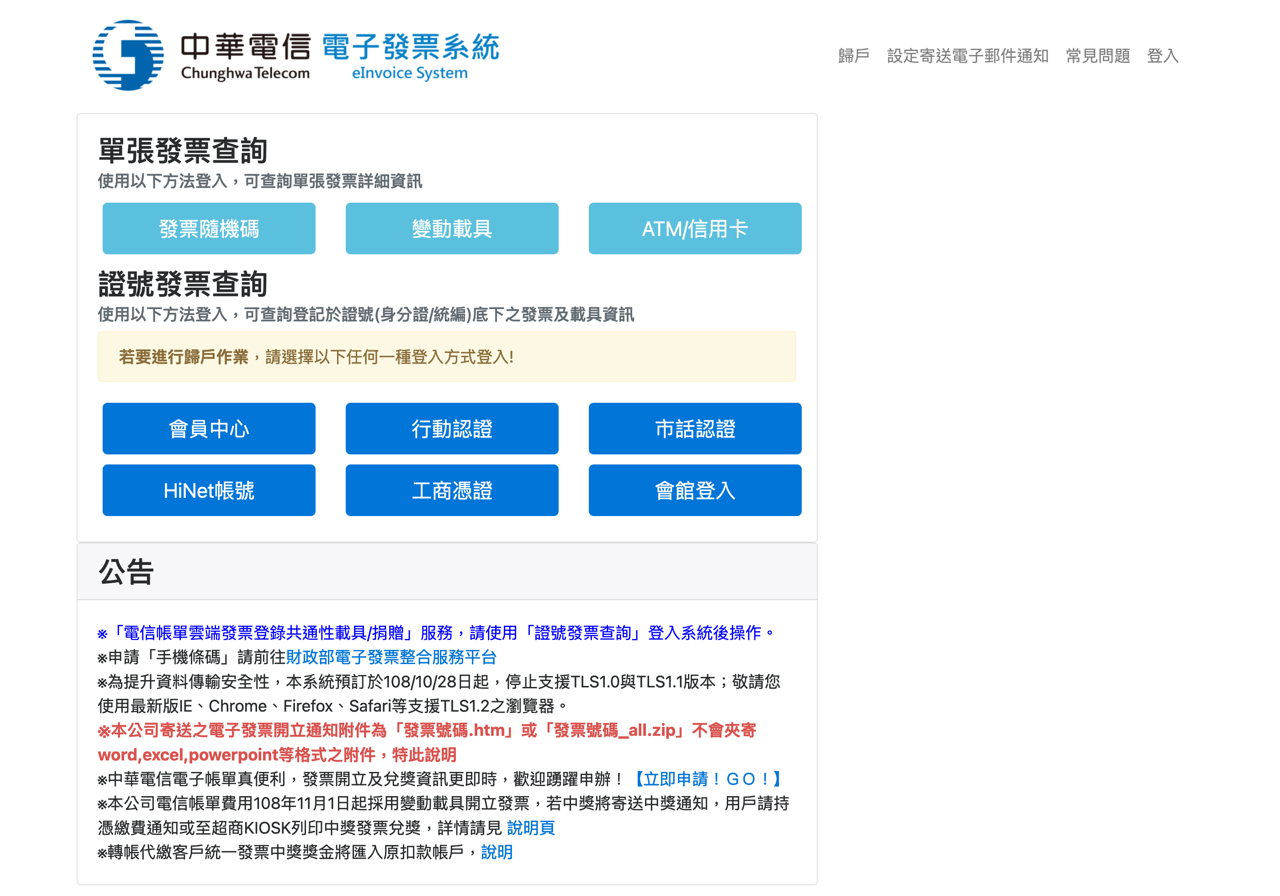Click the red 發票號碼.htm announcement text

427,742
